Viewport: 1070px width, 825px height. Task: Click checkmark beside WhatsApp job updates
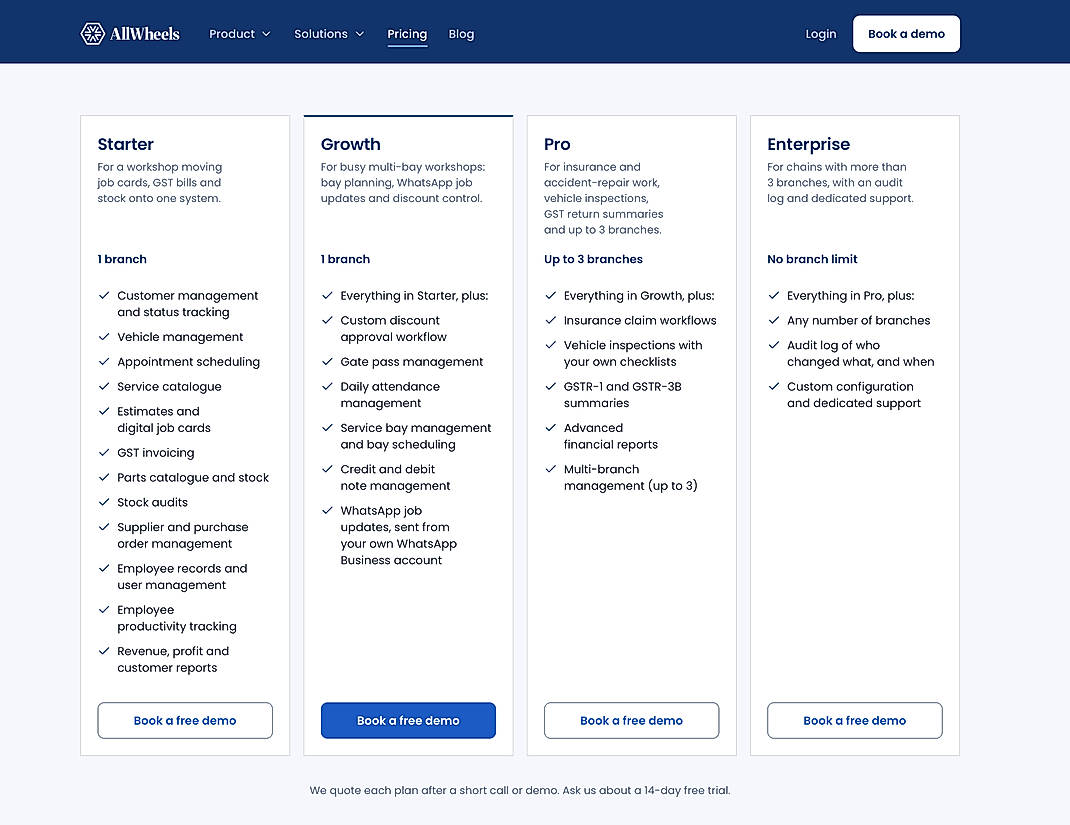click(x=327, y=510)
